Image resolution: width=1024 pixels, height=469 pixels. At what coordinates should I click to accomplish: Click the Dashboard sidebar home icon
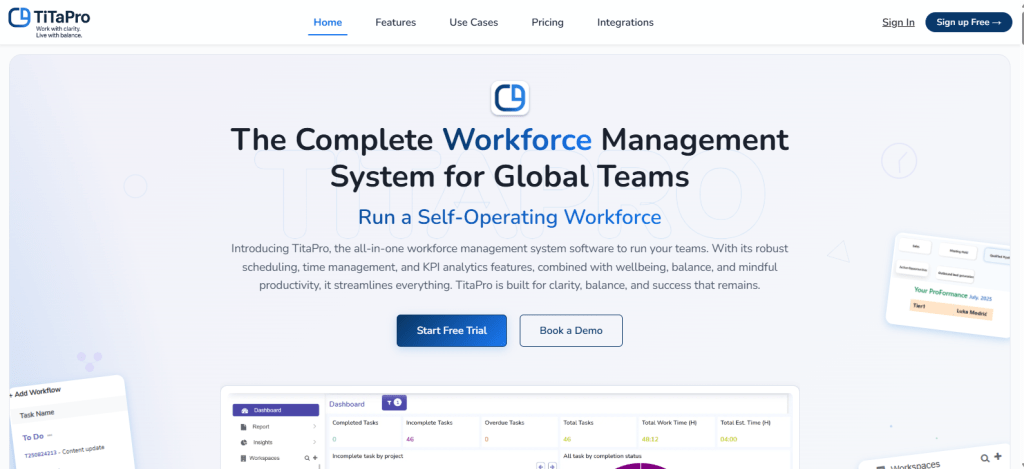pyautogui.click(x=243, y=410)
